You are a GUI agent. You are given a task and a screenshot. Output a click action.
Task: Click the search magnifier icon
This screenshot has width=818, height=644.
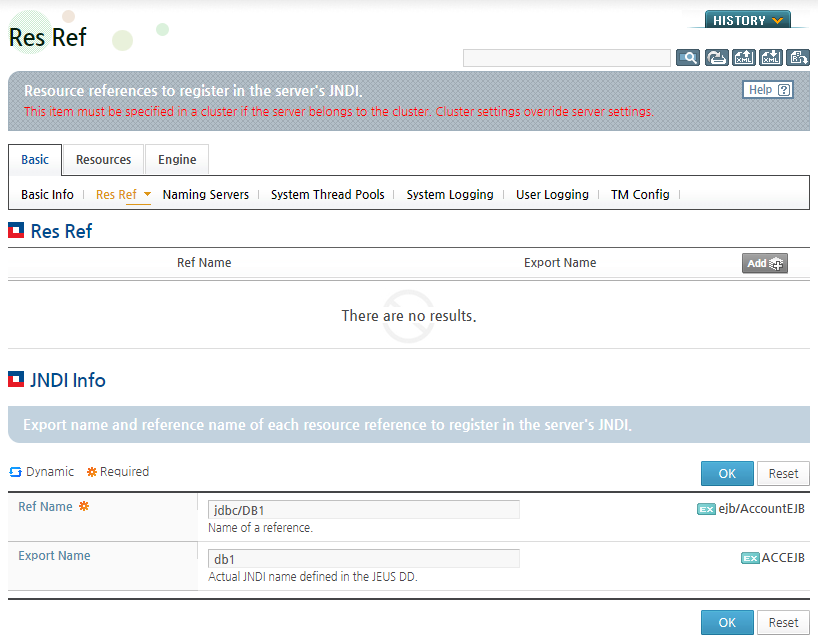(x=688, y=57)
